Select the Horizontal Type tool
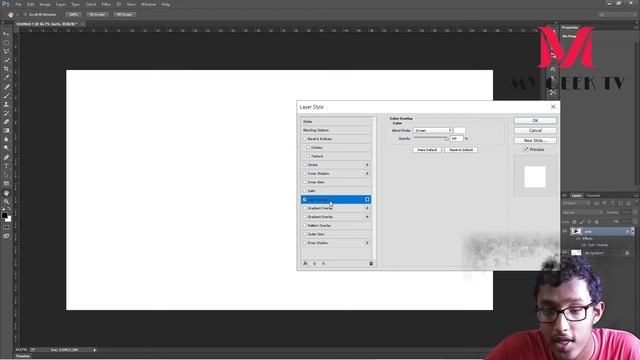Image resolution: width=640 pixels, height=360 pixels. 6,166
